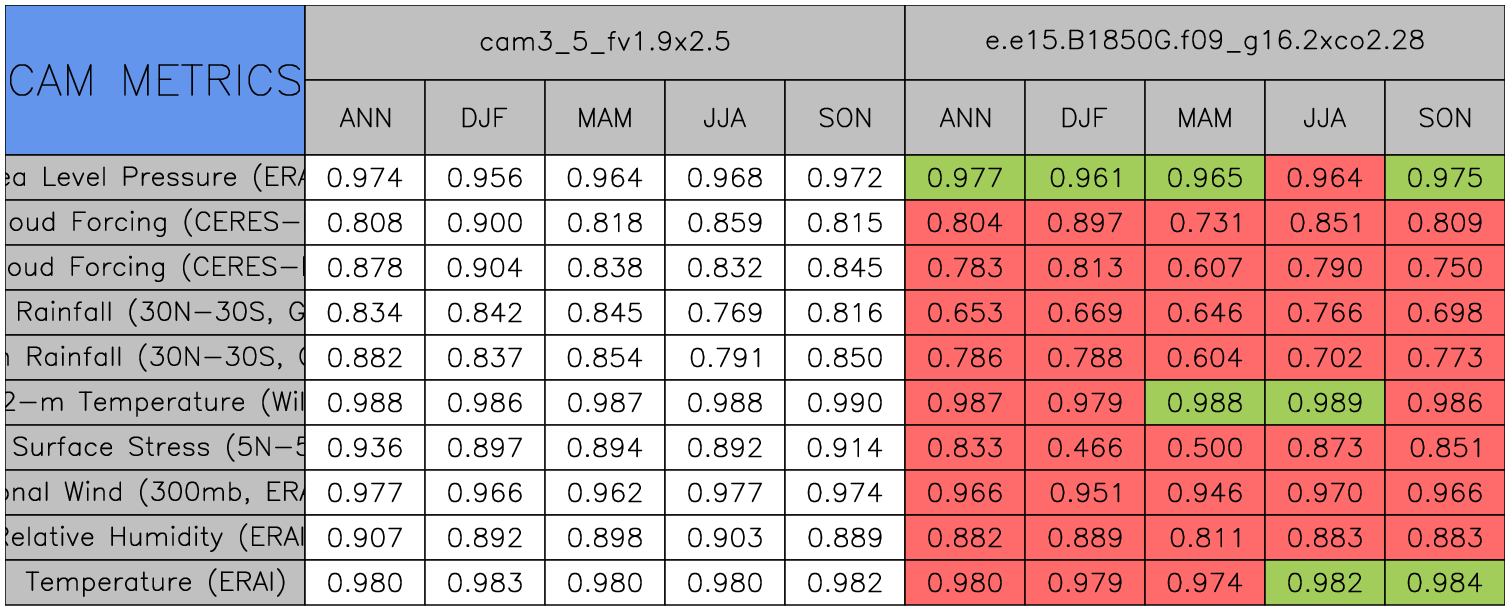1510x611 pixels.
Task: Click the Sea Level Pressure row label
Action: (x=154, y=178)
